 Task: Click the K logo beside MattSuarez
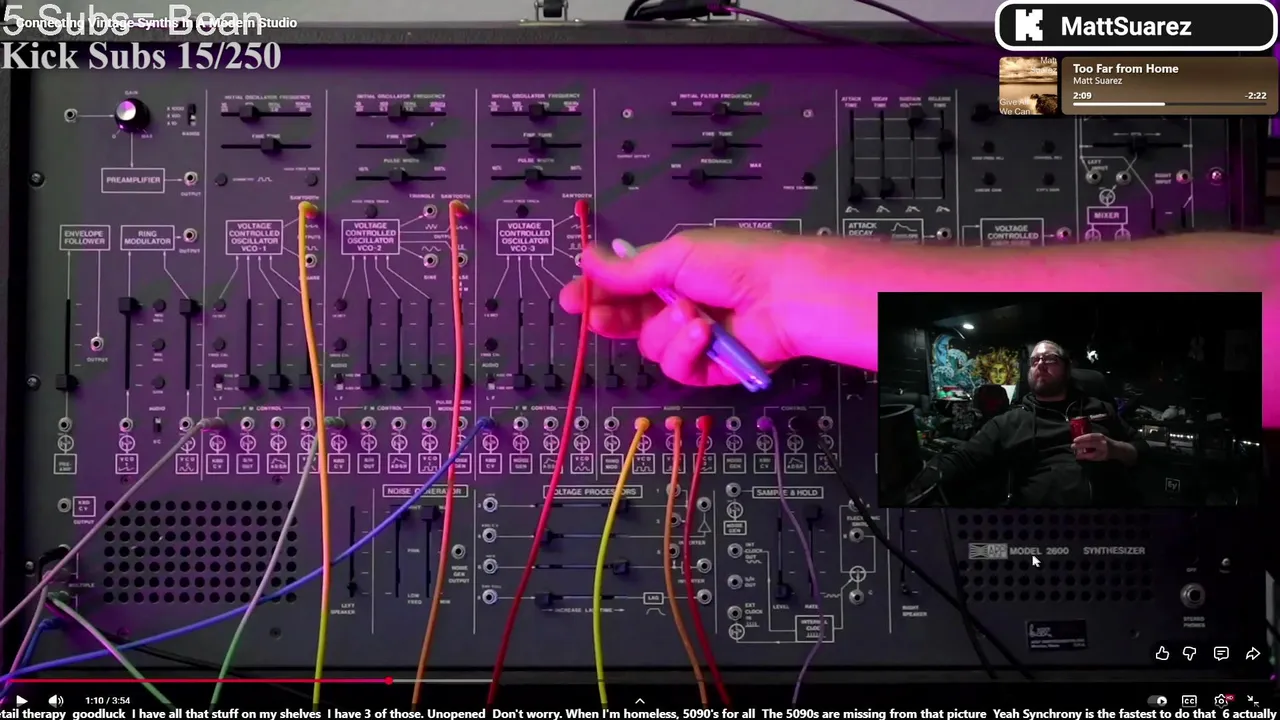tap(1029, 26)
